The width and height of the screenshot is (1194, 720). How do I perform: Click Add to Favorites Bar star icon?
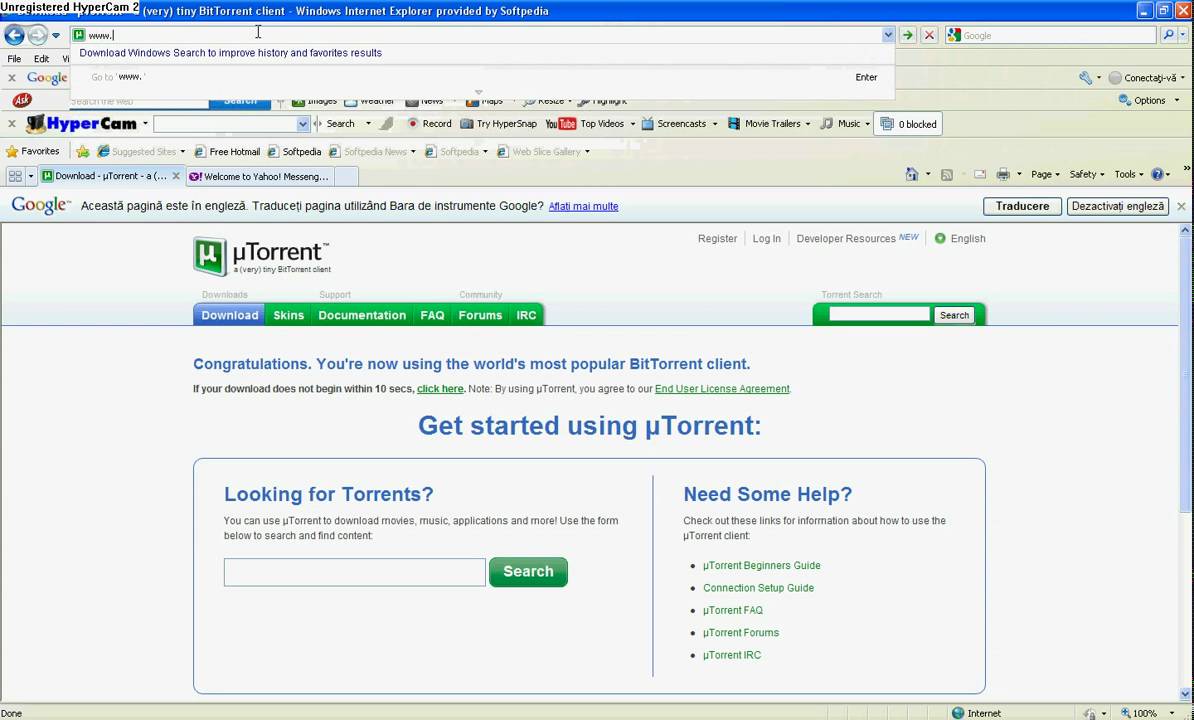[82, 151]
